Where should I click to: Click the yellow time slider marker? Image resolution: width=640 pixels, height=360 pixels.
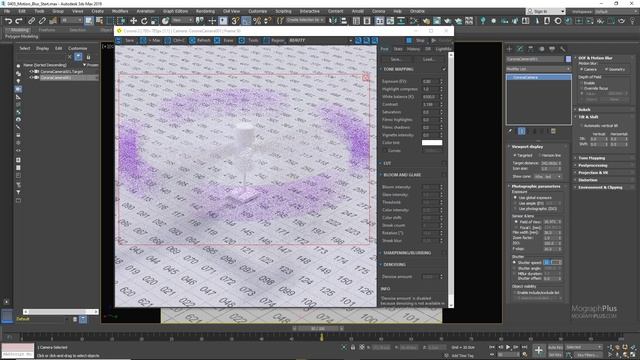pos(322,337)
